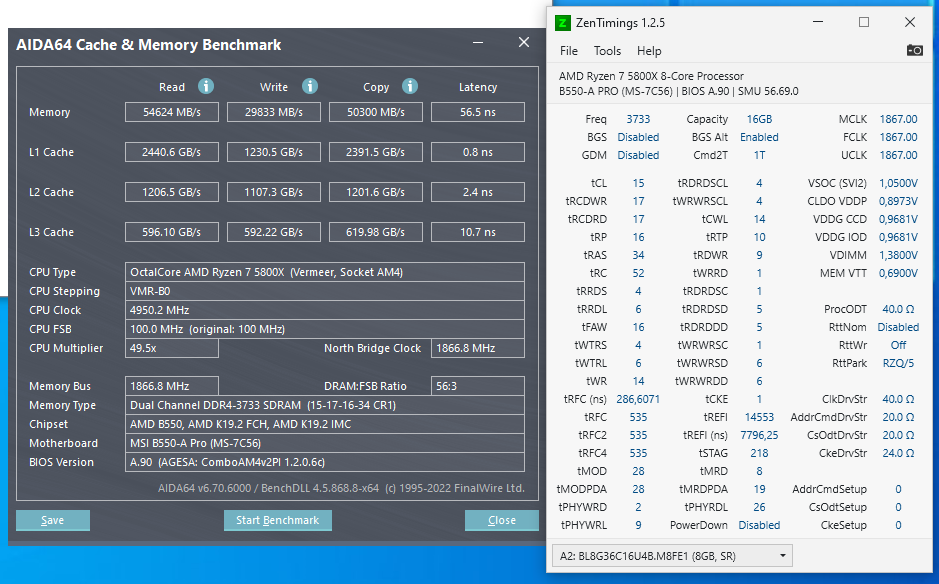
Task: Click the Close button in AIDA64 window
Action: pyautogui.click(x=501, y=520)
